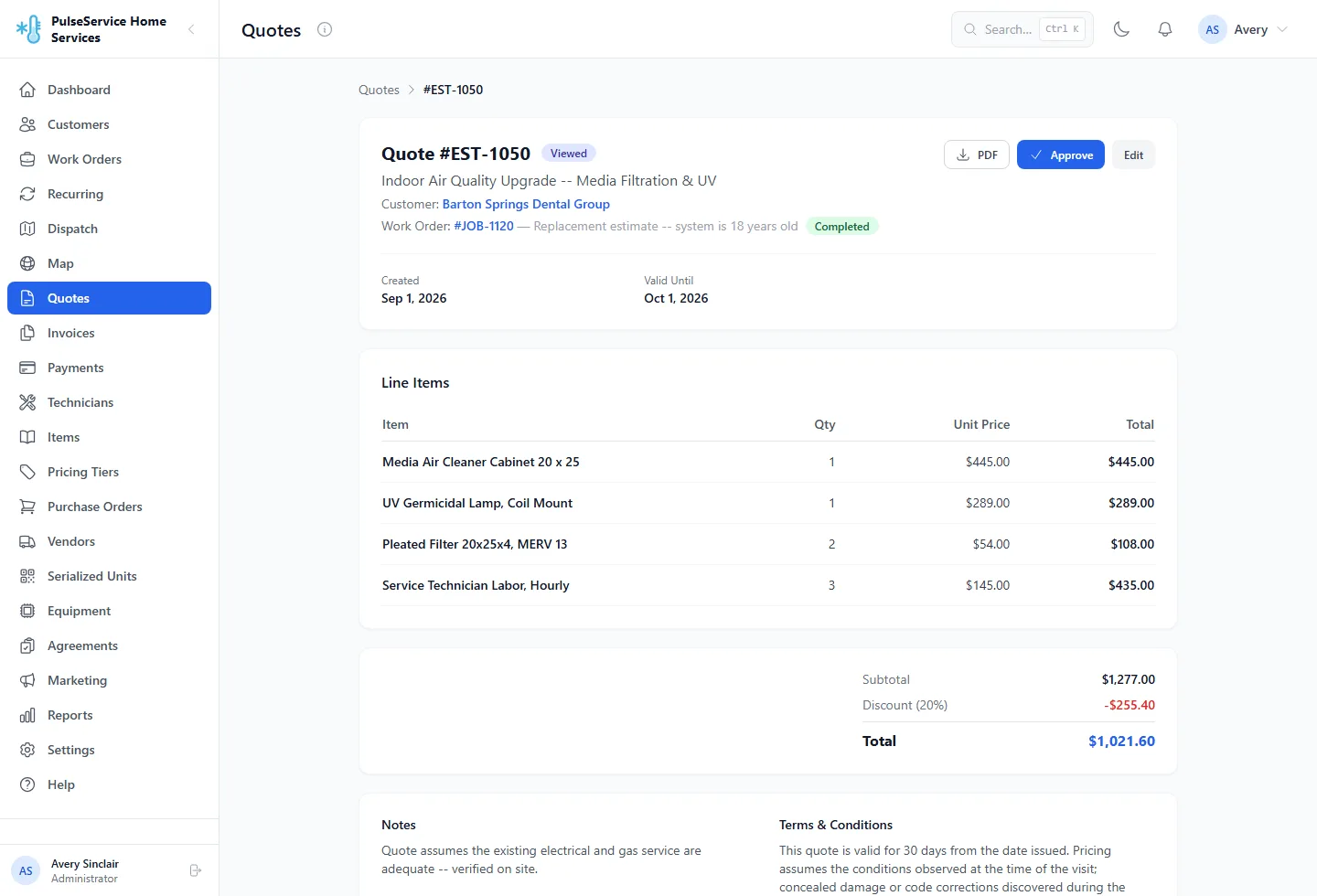The image size is (1317, 896).
Task: Click the Pricing Tiers tag icon
Action: [x=27, y=472]
